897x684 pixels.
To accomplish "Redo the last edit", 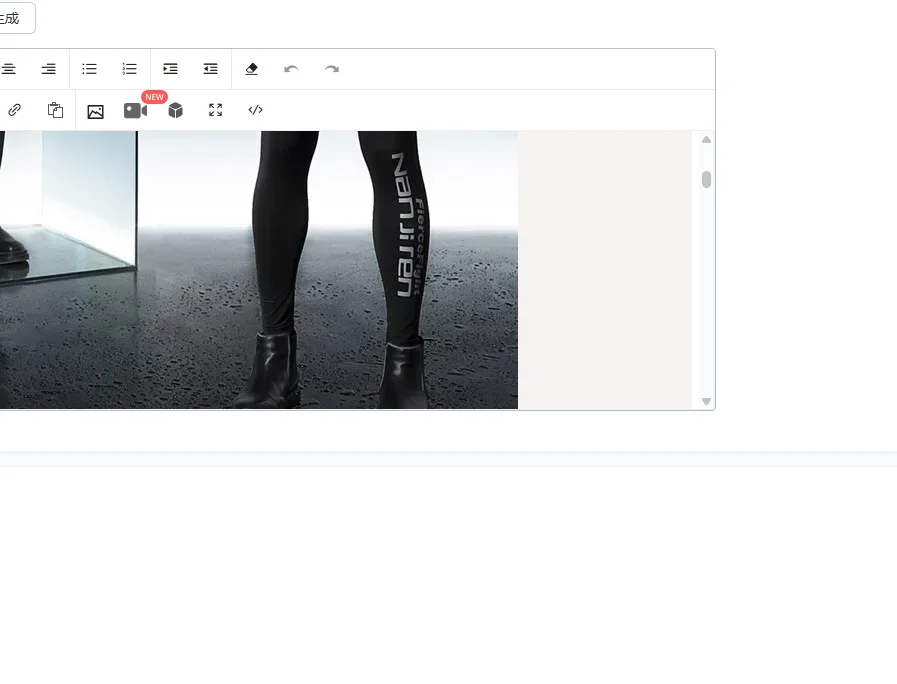I will coord(332,69).
